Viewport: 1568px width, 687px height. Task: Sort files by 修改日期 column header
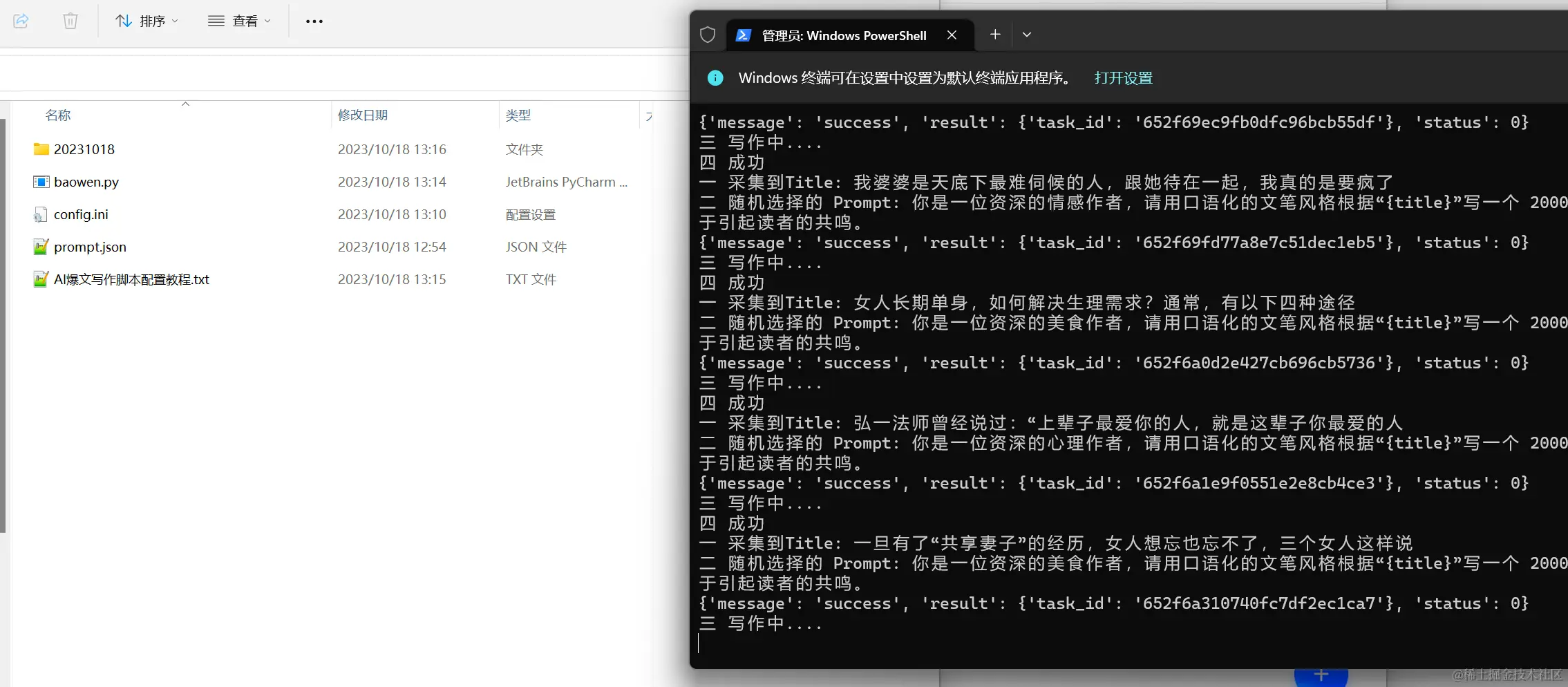[363, 115]
